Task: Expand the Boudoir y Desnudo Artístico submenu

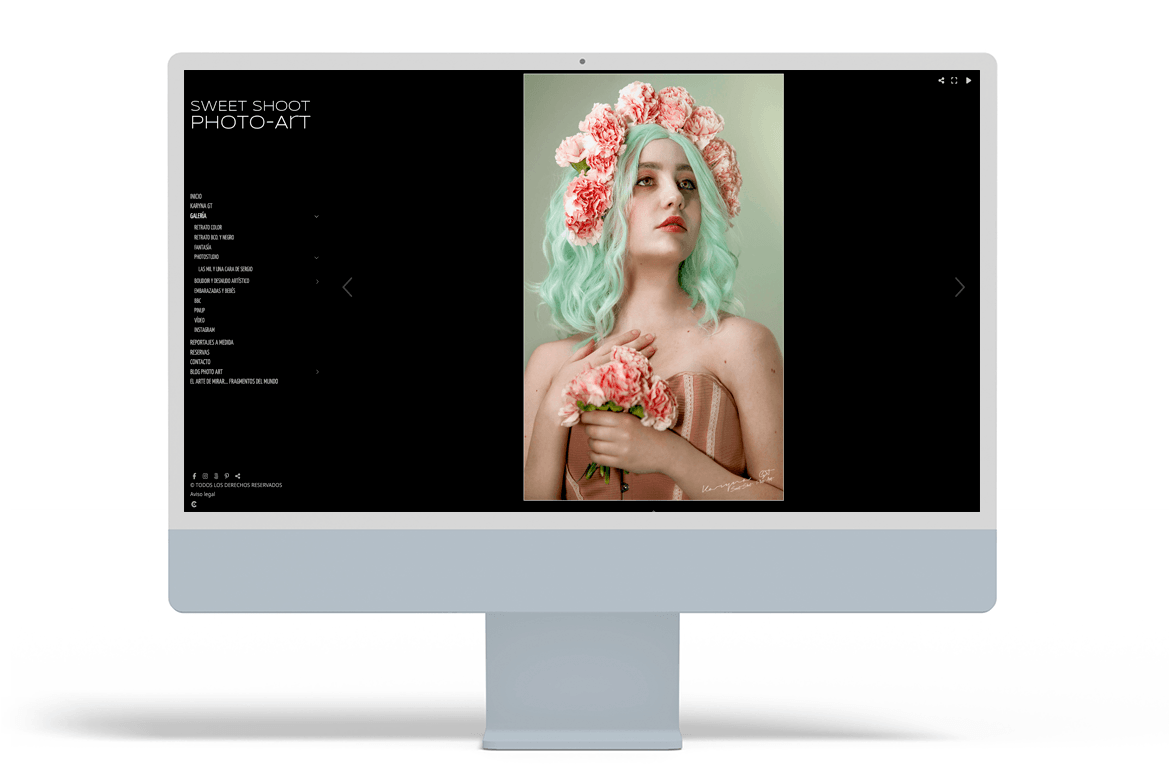Action: 317,282
